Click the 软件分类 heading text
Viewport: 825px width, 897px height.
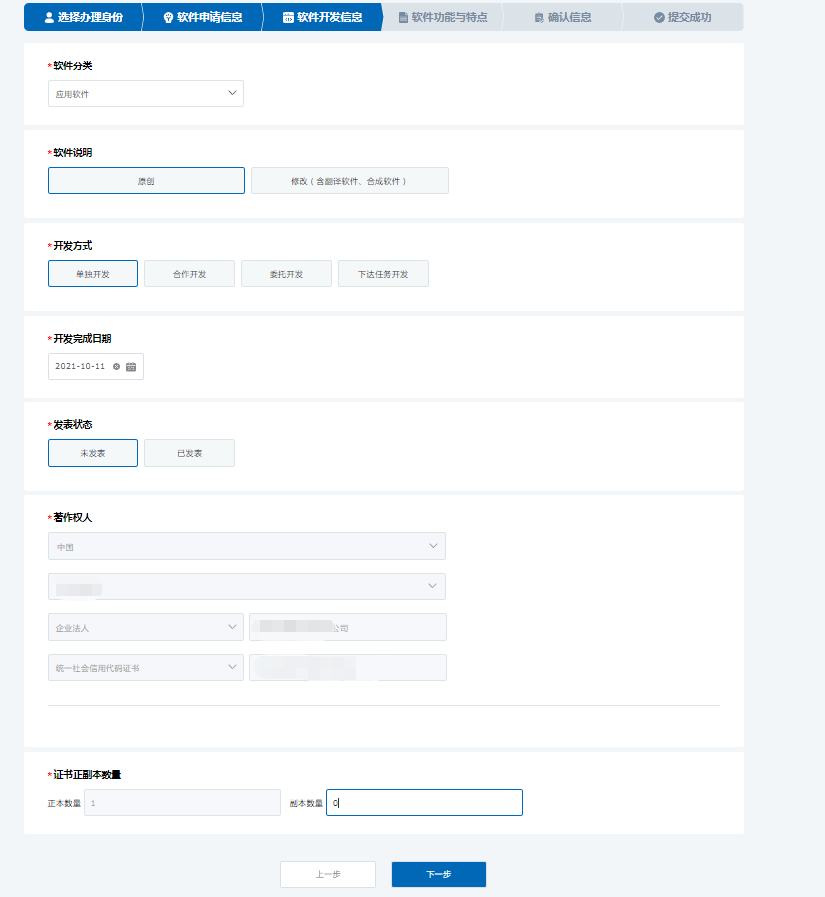pyautogui.click(x=73, y=66)
